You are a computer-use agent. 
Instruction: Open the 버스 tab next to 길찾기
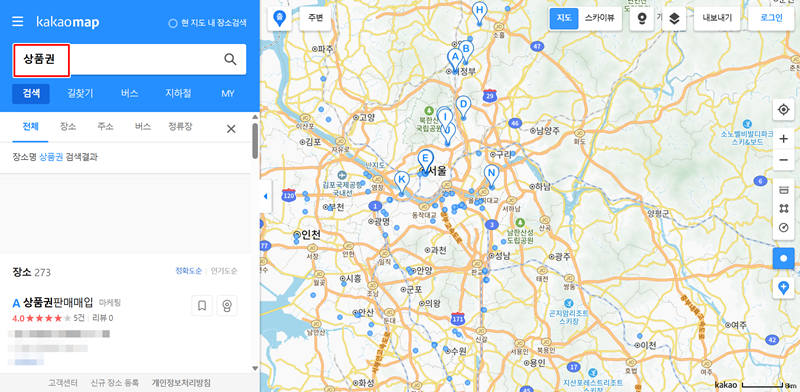coord(130,94)
